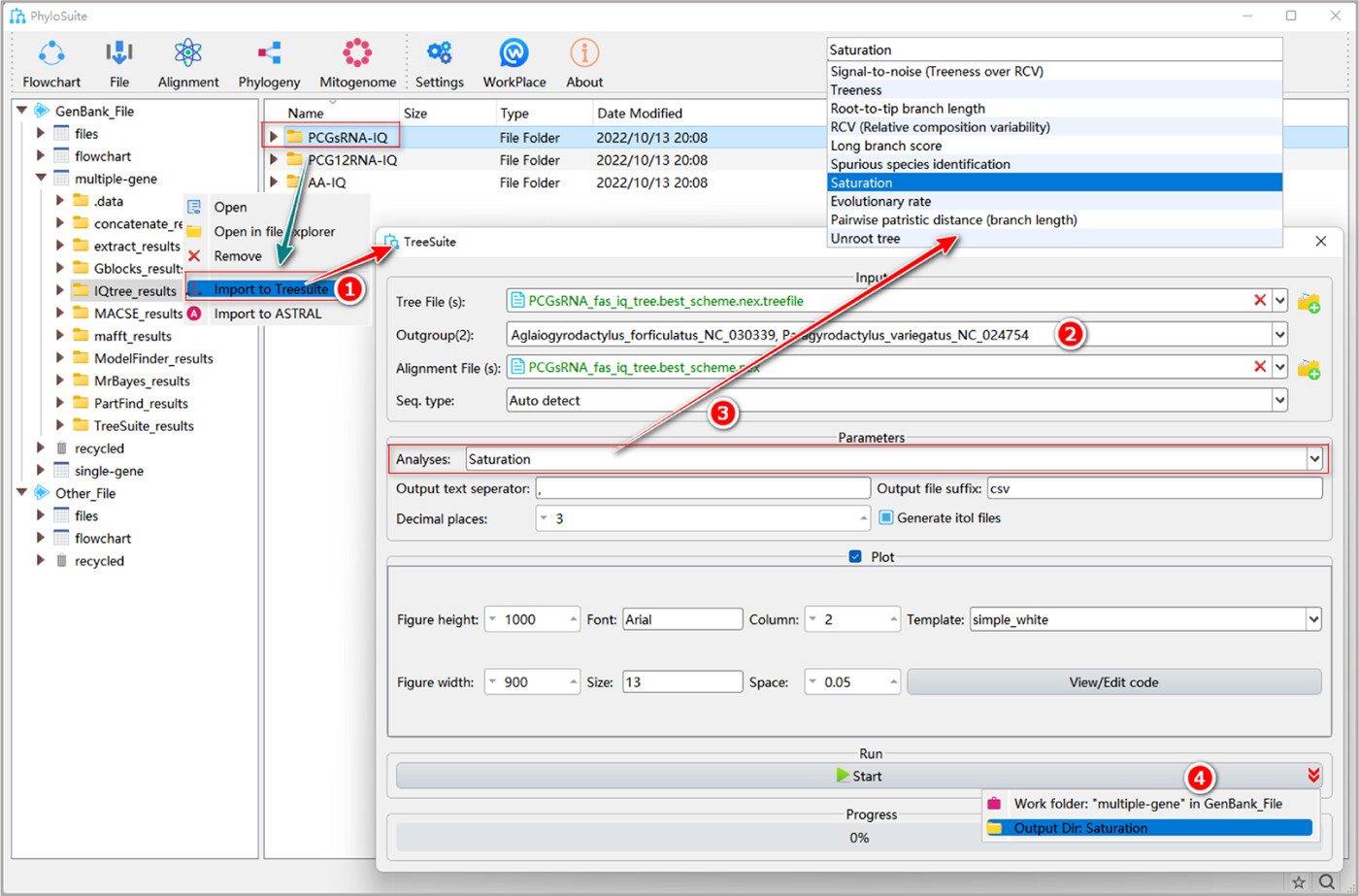Expand the PCG12RNA-IQ folder row
Viewport: 1359px width, 896px height.
(274, 159)
